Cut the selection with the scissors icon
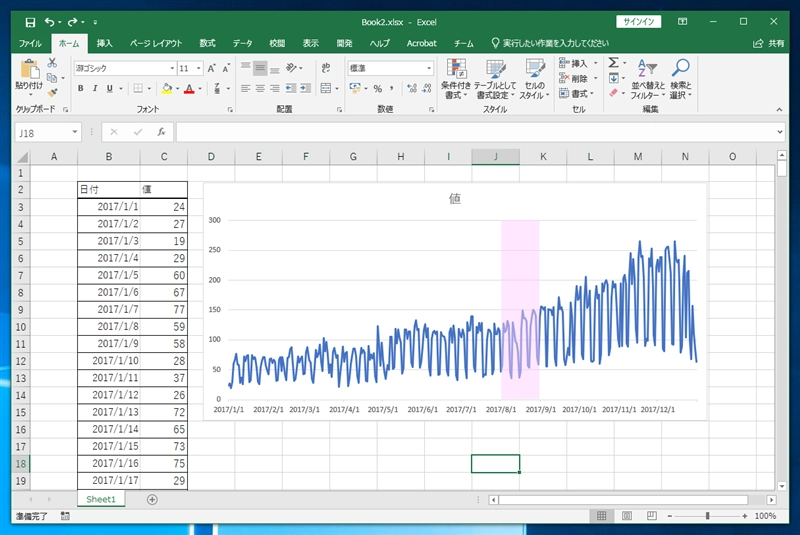The width and height of the screenshot is (800, 535). point(52,63)
